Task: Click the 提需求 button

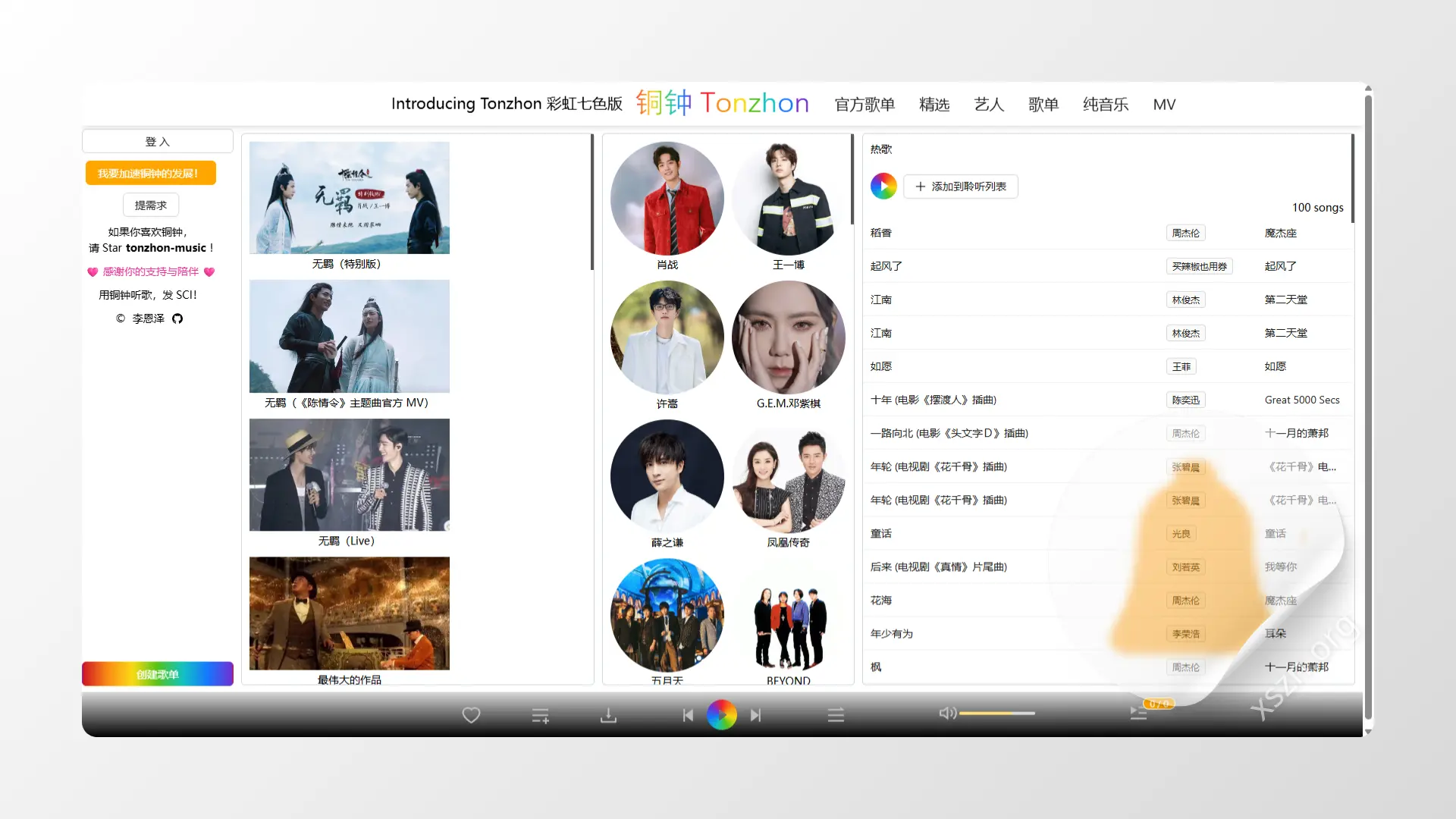Action: (151, 205)
